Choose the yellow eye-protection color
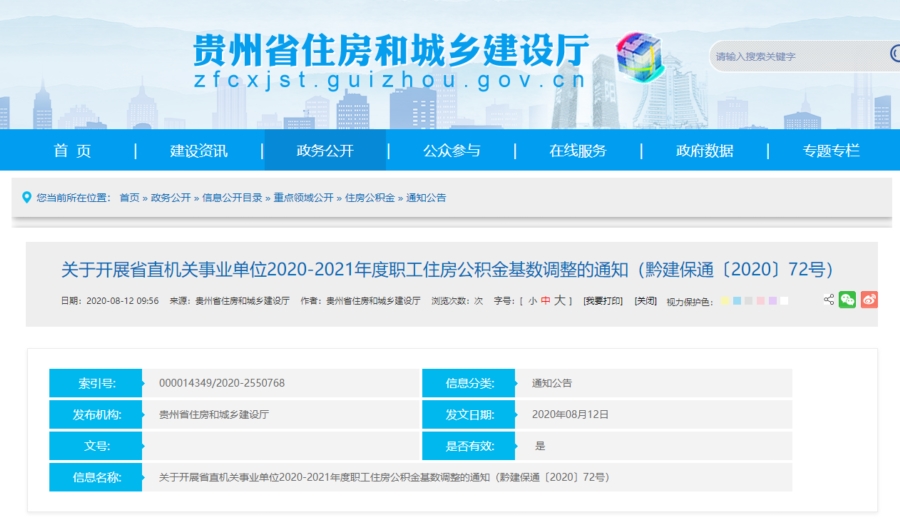900x523 pixels. click(x=725, y=301)
